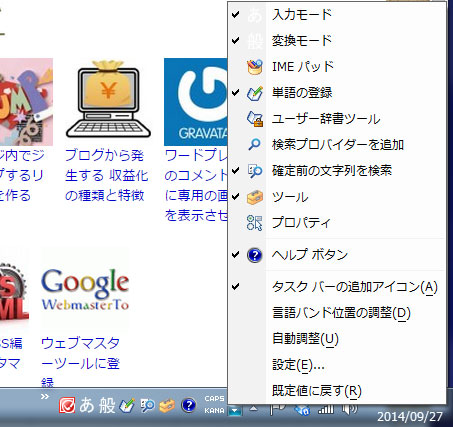Toggle 確定前の文字列を検索 checkmark
453x427 pixels.
tap(236, 170)
